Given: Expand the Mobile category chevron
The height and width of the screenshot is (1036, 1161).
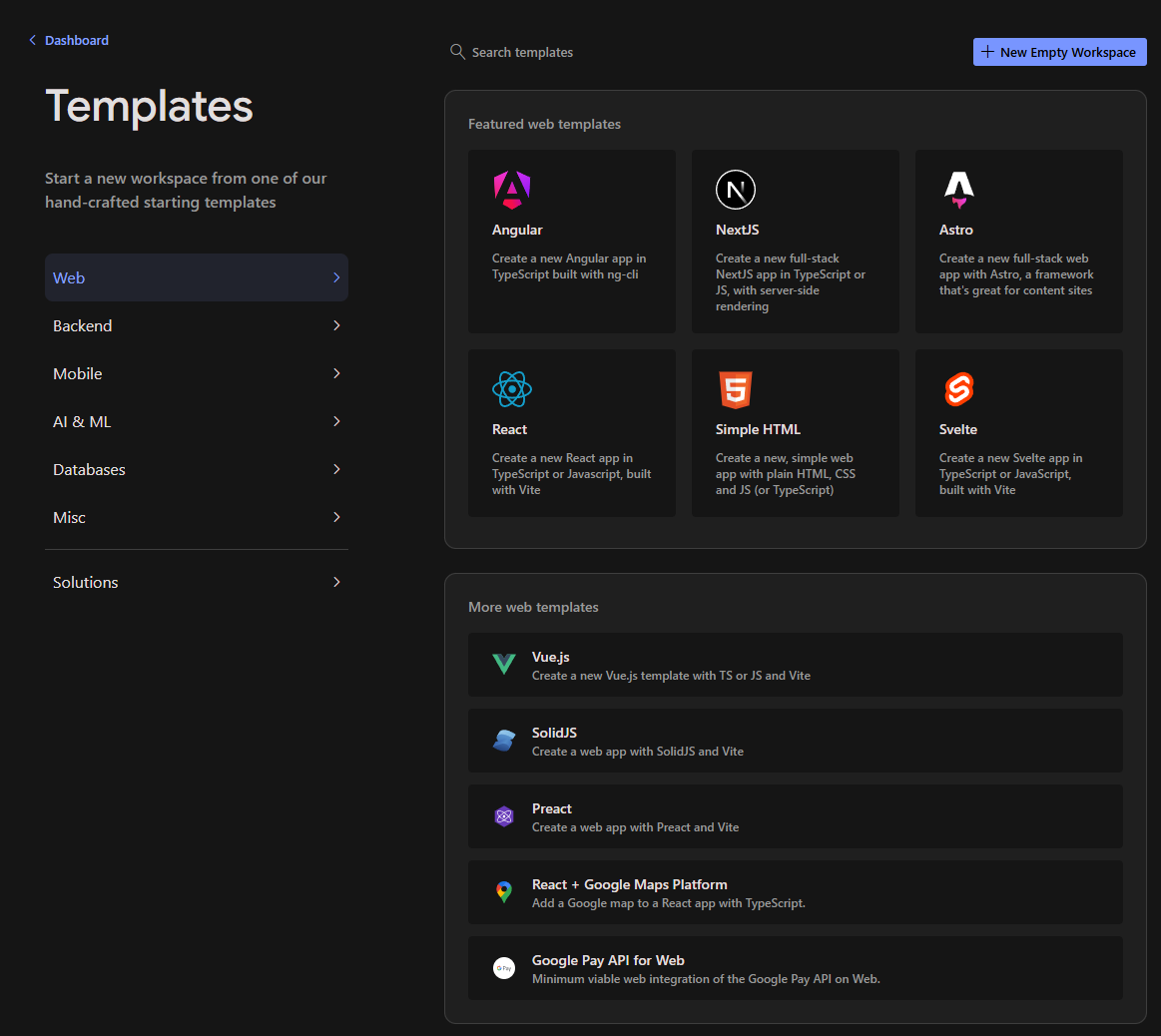Looking at the screenshot, I should [336, 373].
